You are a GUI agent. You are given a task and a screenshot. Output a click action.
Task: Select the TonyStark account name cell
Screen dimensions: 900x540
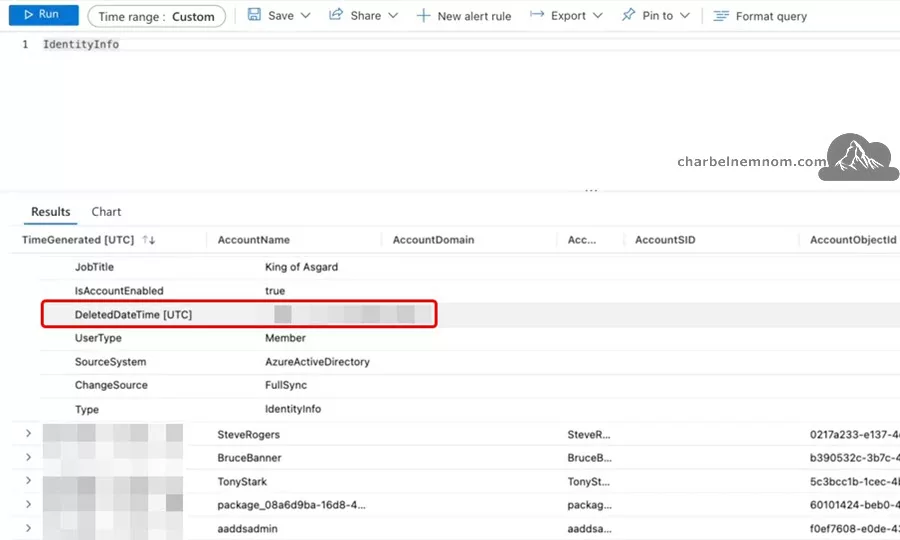point(242,481)
